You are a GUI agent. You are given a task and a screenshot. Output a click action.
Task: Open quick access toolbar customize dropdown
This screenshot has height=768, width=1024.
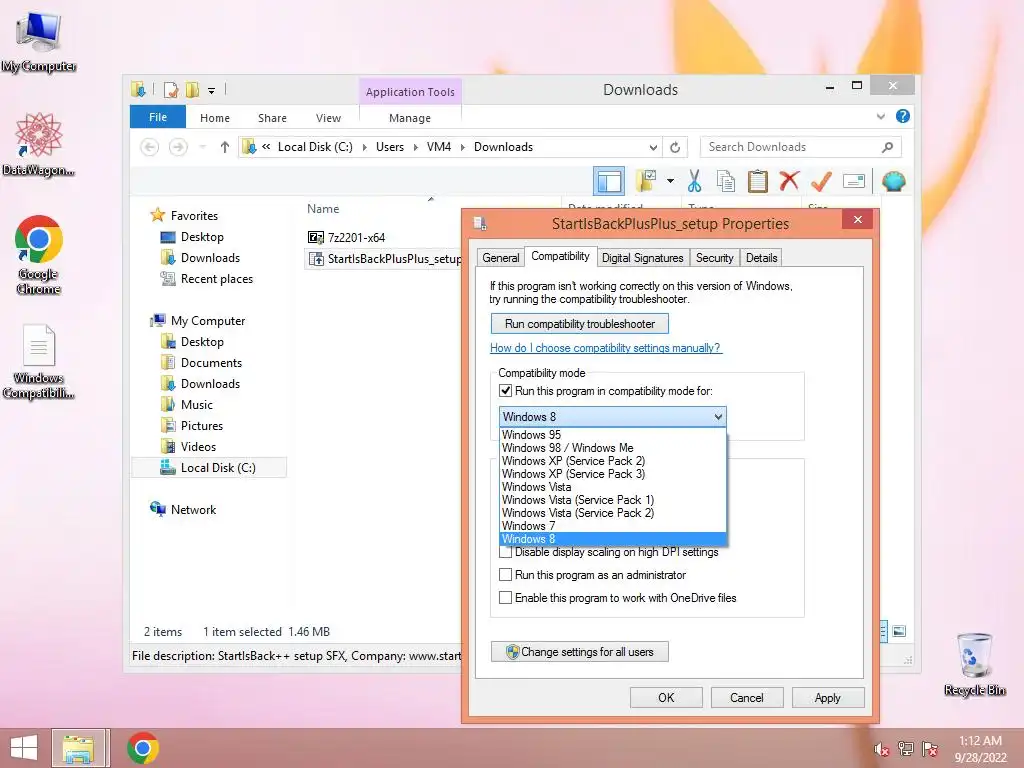[212, 91]
